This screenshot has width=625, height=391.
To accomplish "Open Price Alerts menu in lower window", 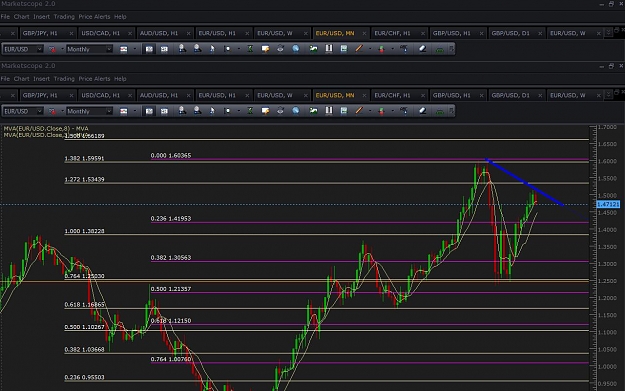I will click(94, 79).
